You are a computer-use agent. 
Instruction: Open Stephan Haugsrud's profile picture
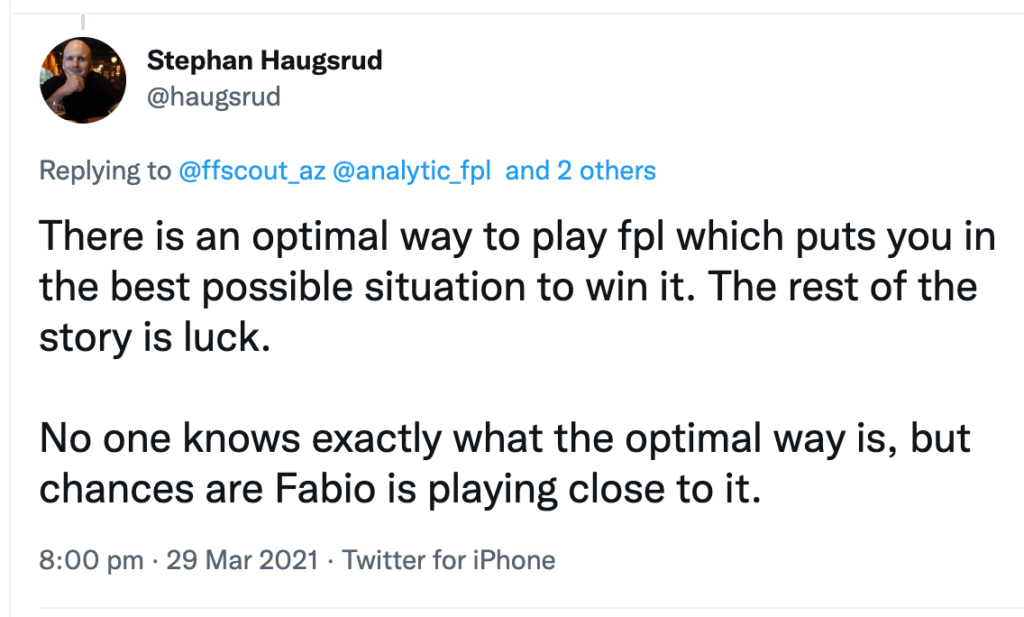click(82, 80)
